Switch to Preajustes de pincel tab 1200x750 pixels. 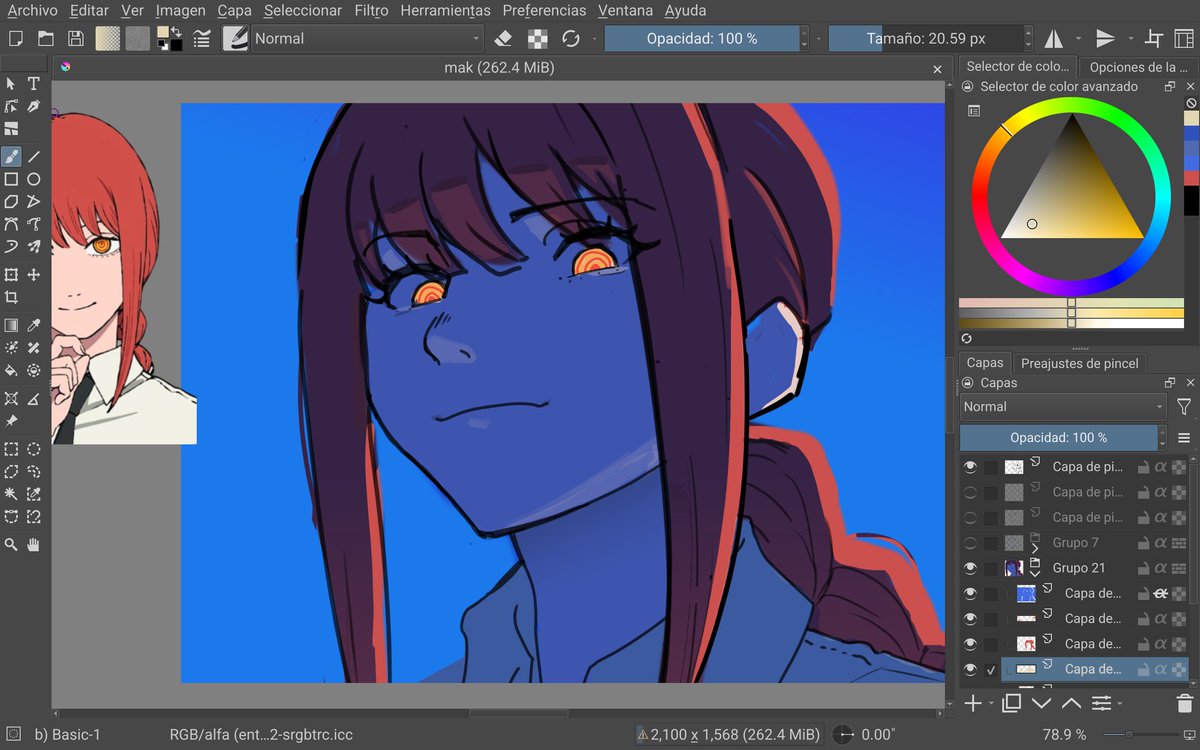1080,363
